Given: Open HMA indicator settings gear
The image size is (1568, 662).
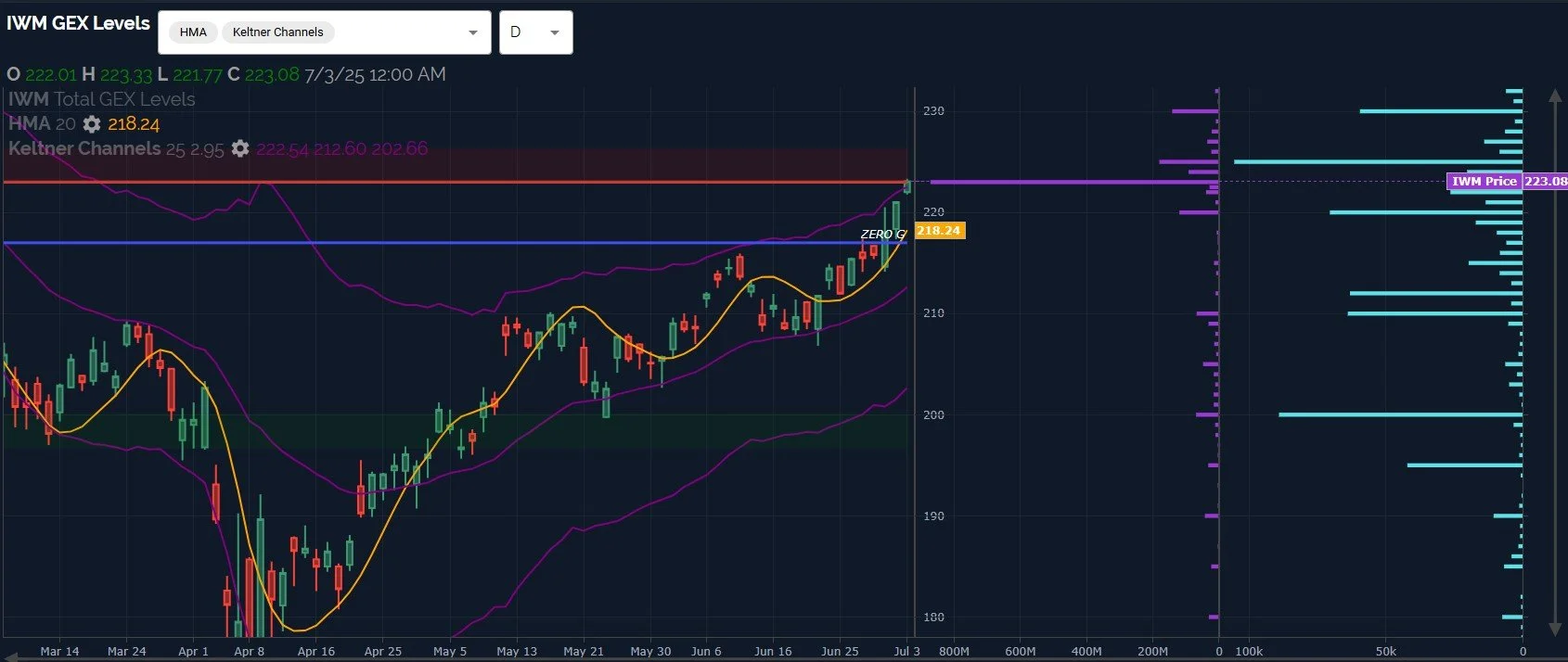Looking at the screenshot, I should 92,123.
